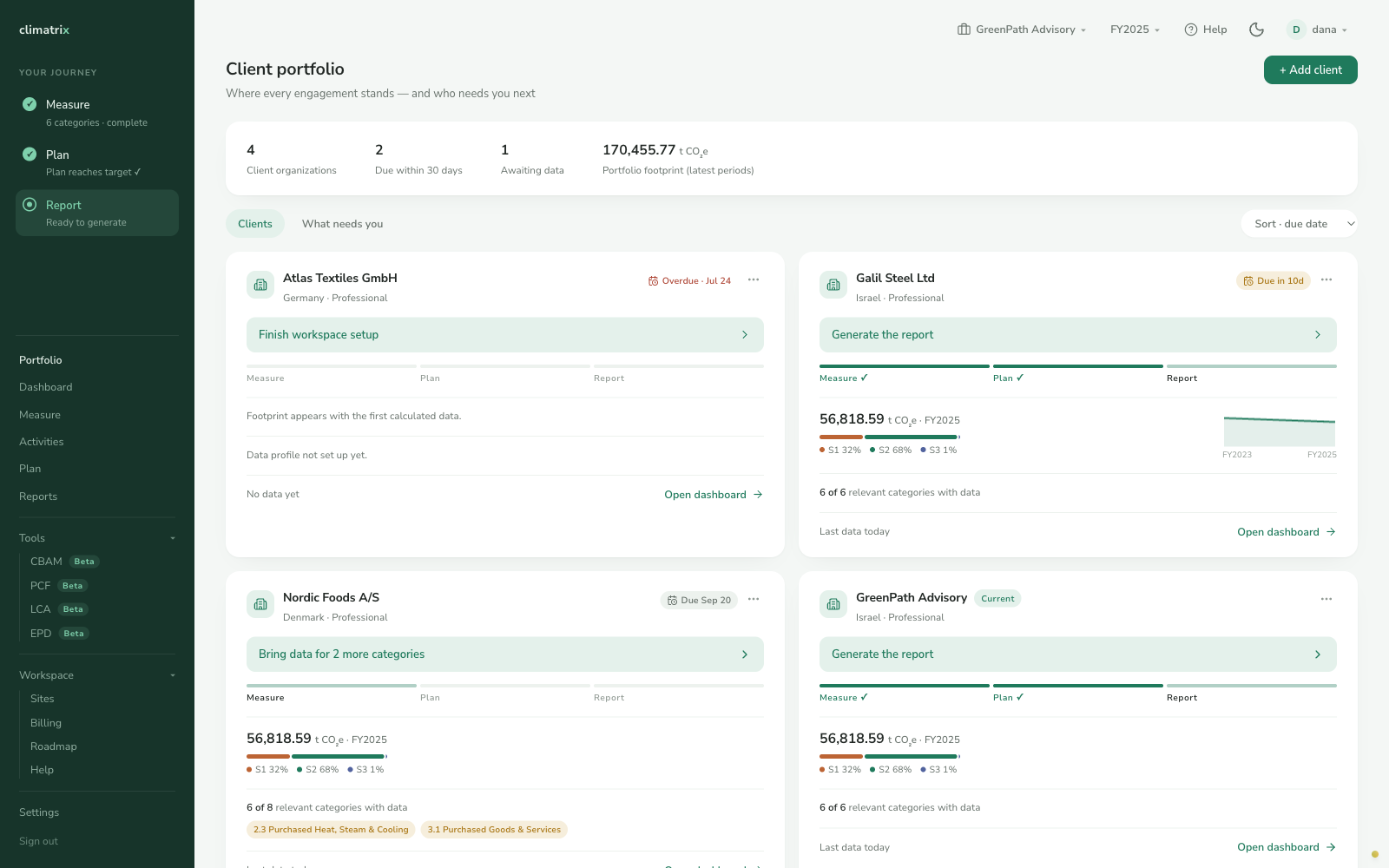Click Due in 10d badge
The image size is (1389, 868).
(1274, 281)
